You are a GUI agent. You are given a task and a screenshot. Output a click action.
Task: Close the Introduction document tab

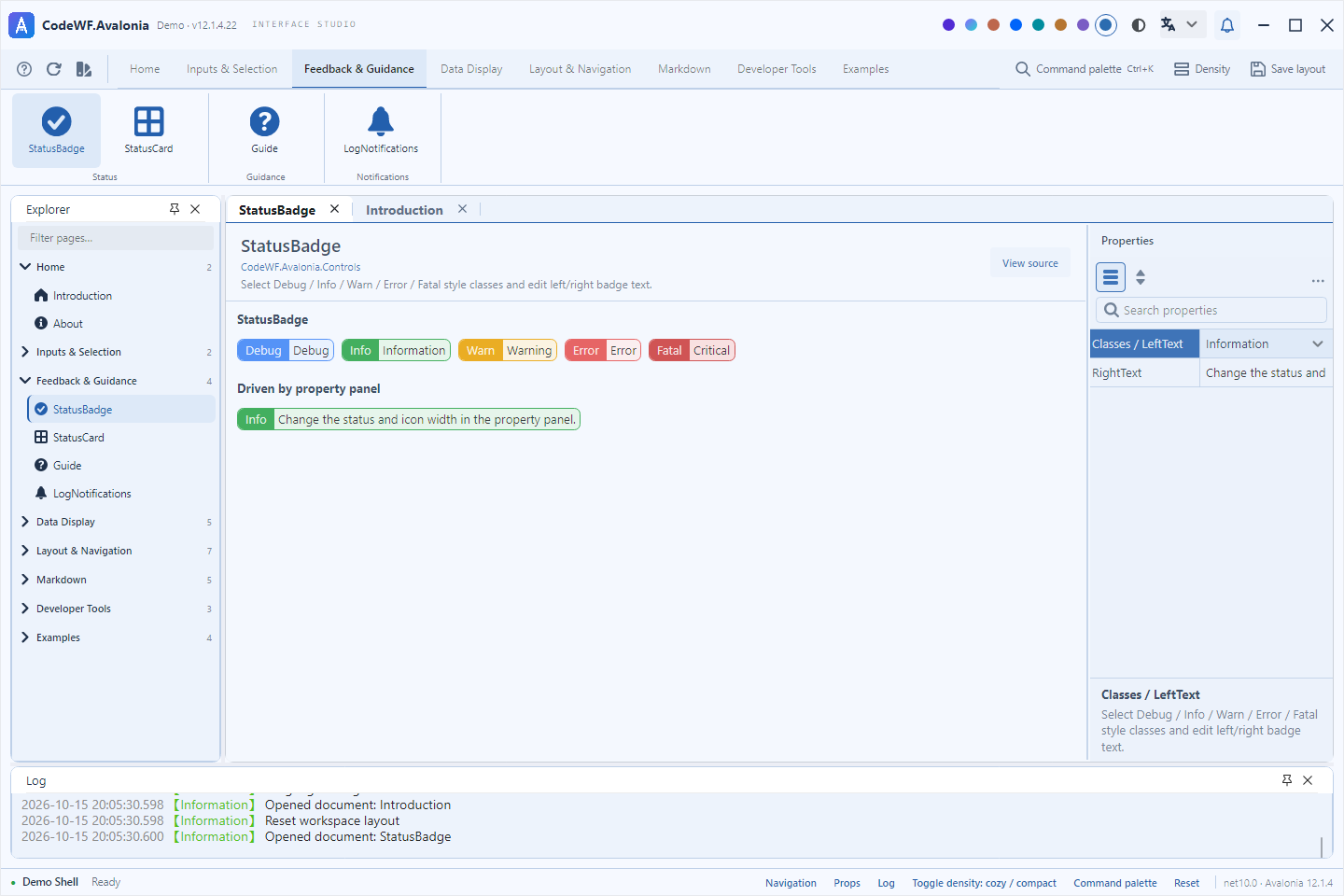coord(462,209)
